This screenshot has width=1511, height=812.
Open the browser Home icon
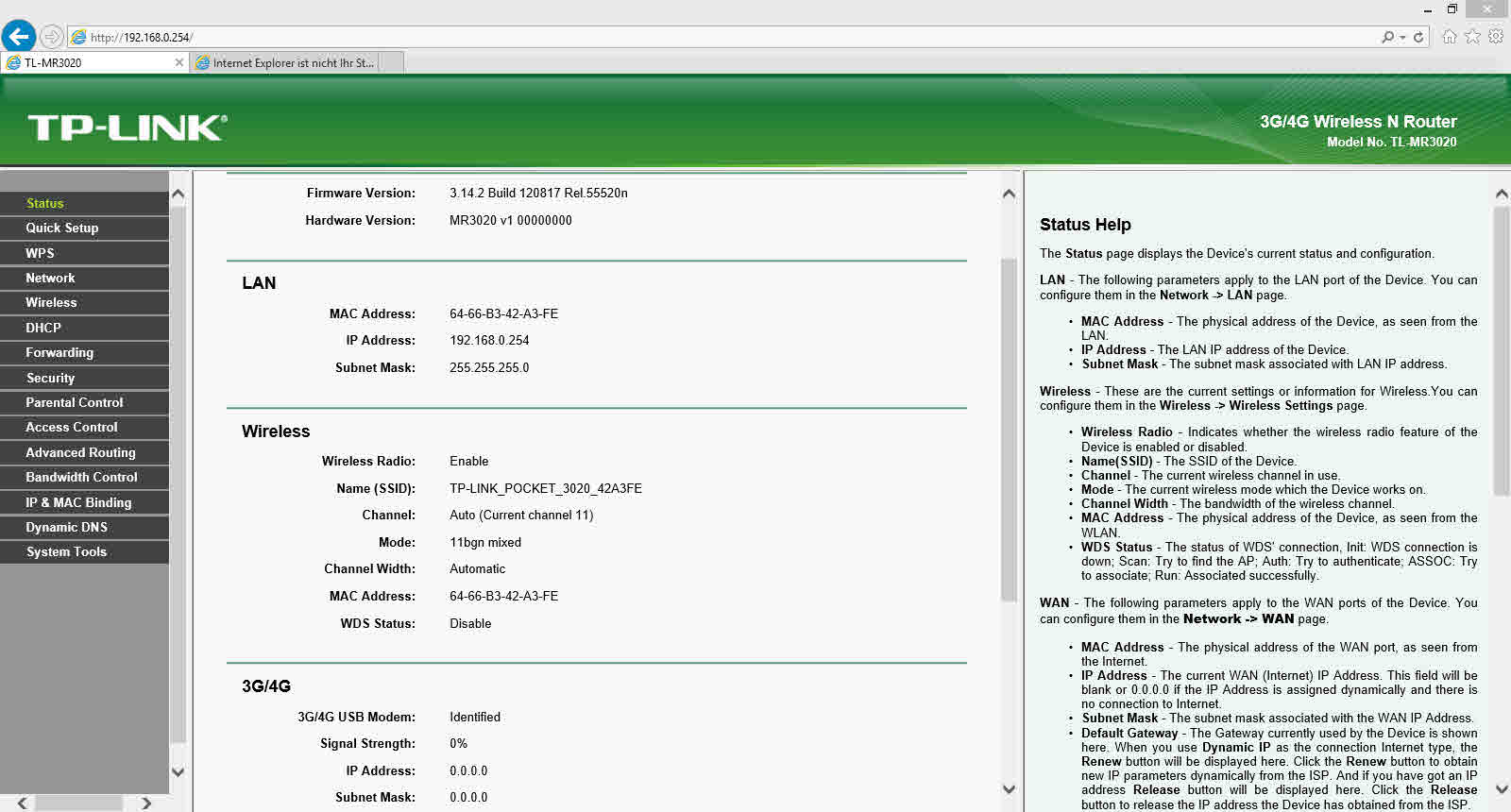pyautogui.click(x=1450, y=37)
